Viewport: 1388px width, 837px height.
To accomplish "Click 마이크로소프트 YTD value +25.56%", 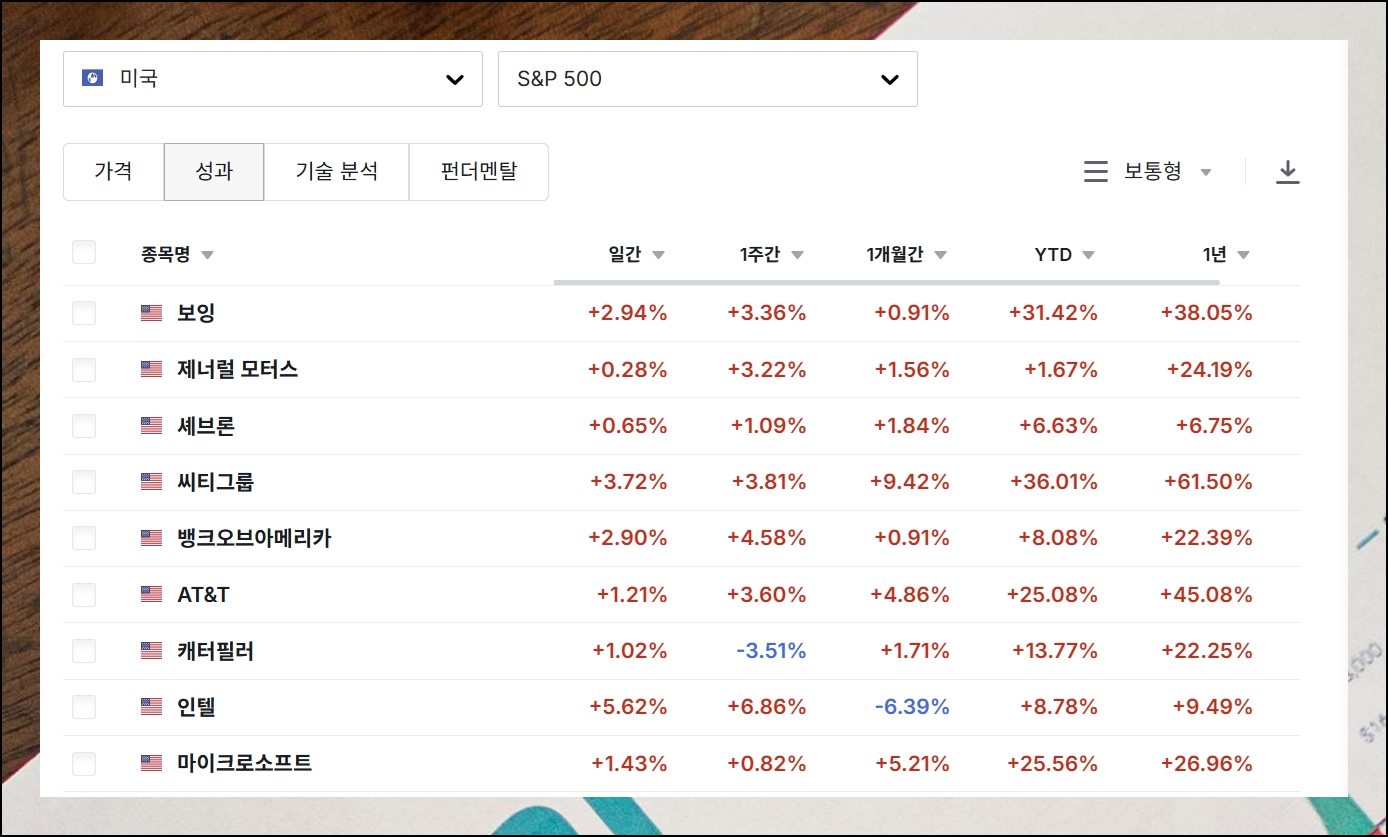I will (1052, 764).
